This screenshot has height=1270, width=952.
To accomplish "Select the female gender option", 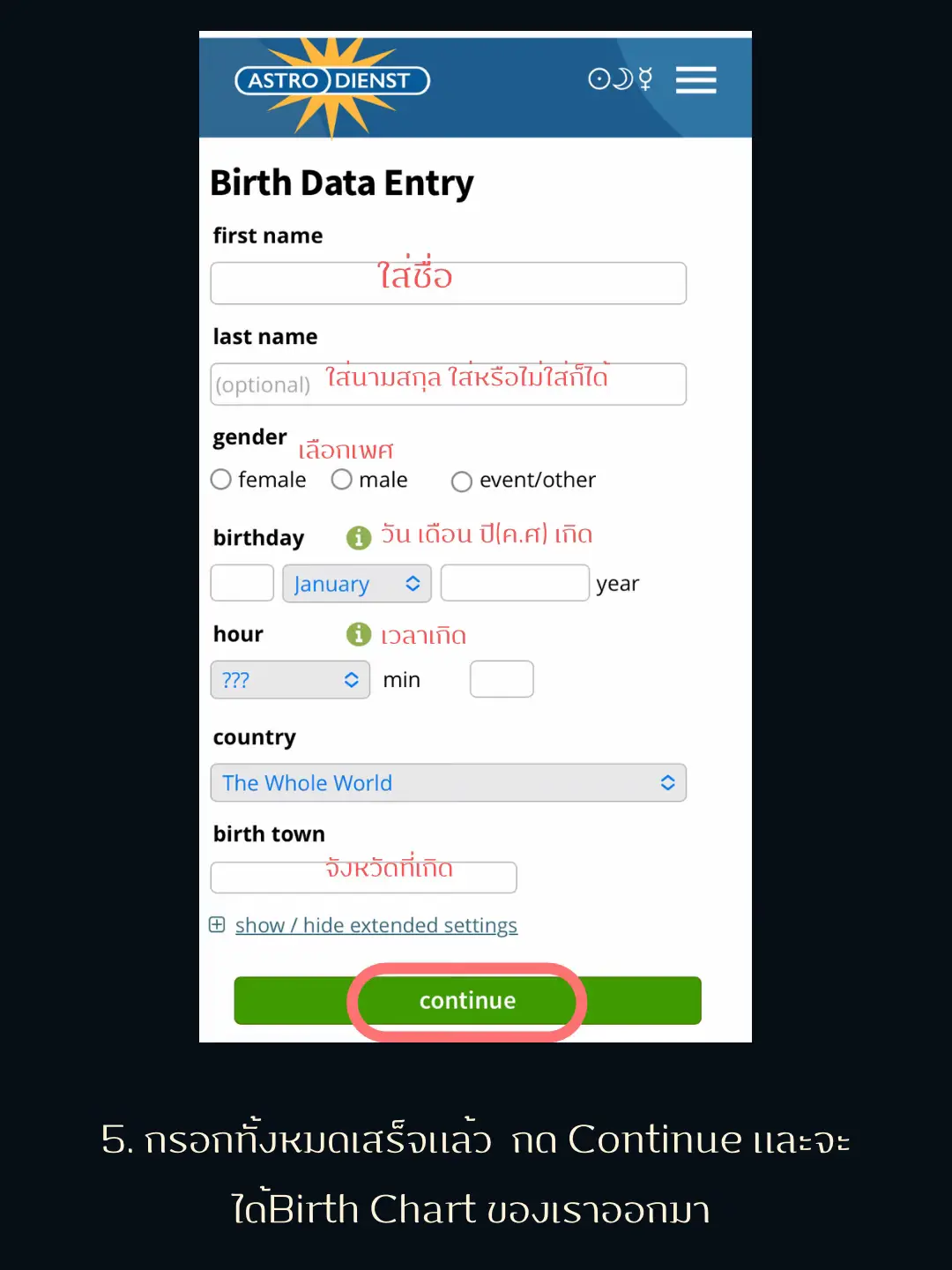I will [221, 480].
